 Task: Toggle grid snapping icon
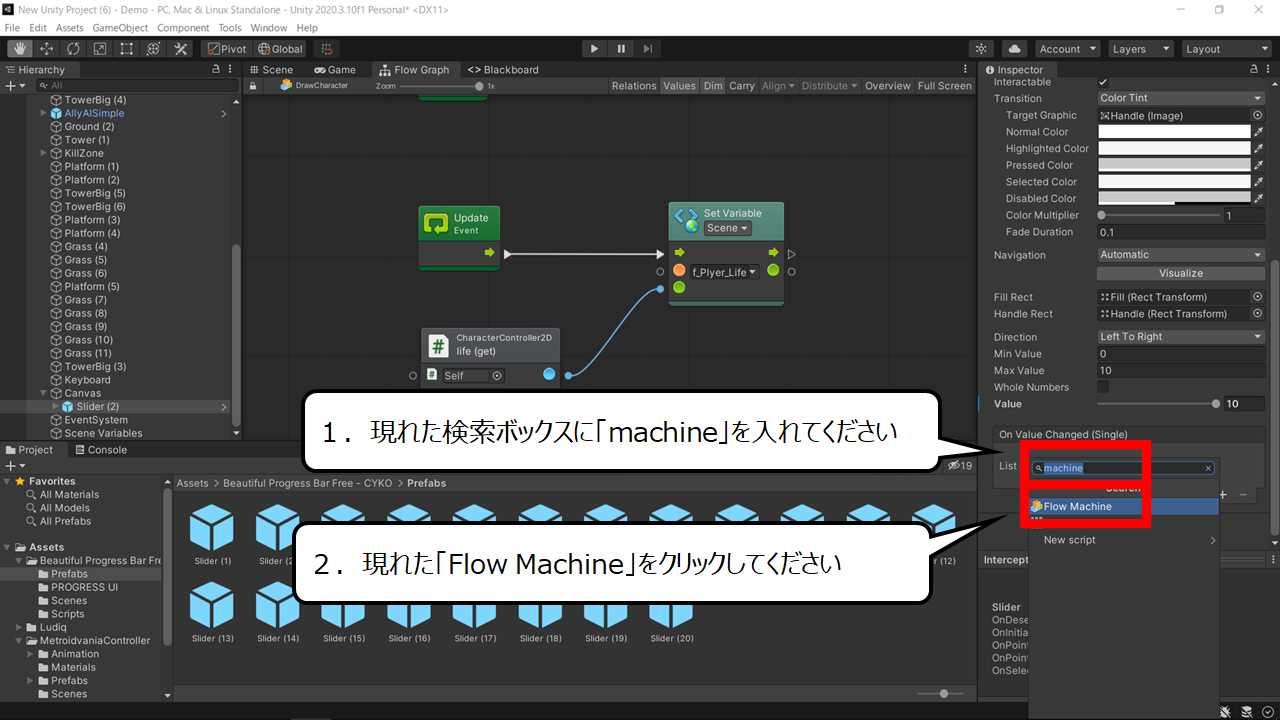[x=326, y=48]
